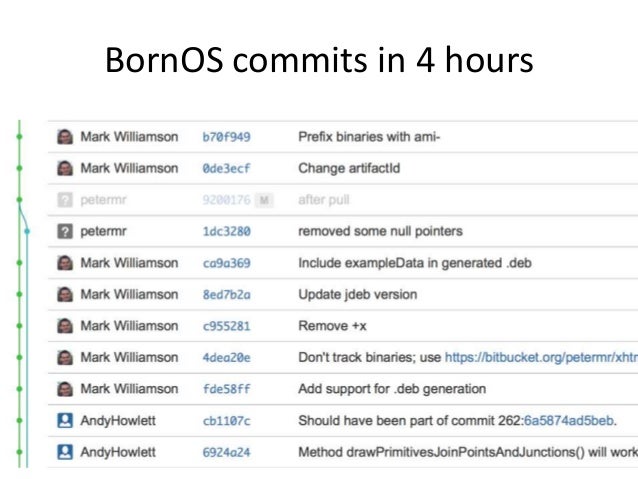Image resolution: width=638 pixels, height=479 pixels.
Task: Click petermr's placeholder avatar on 1dc3280 row
Action: 65,231
